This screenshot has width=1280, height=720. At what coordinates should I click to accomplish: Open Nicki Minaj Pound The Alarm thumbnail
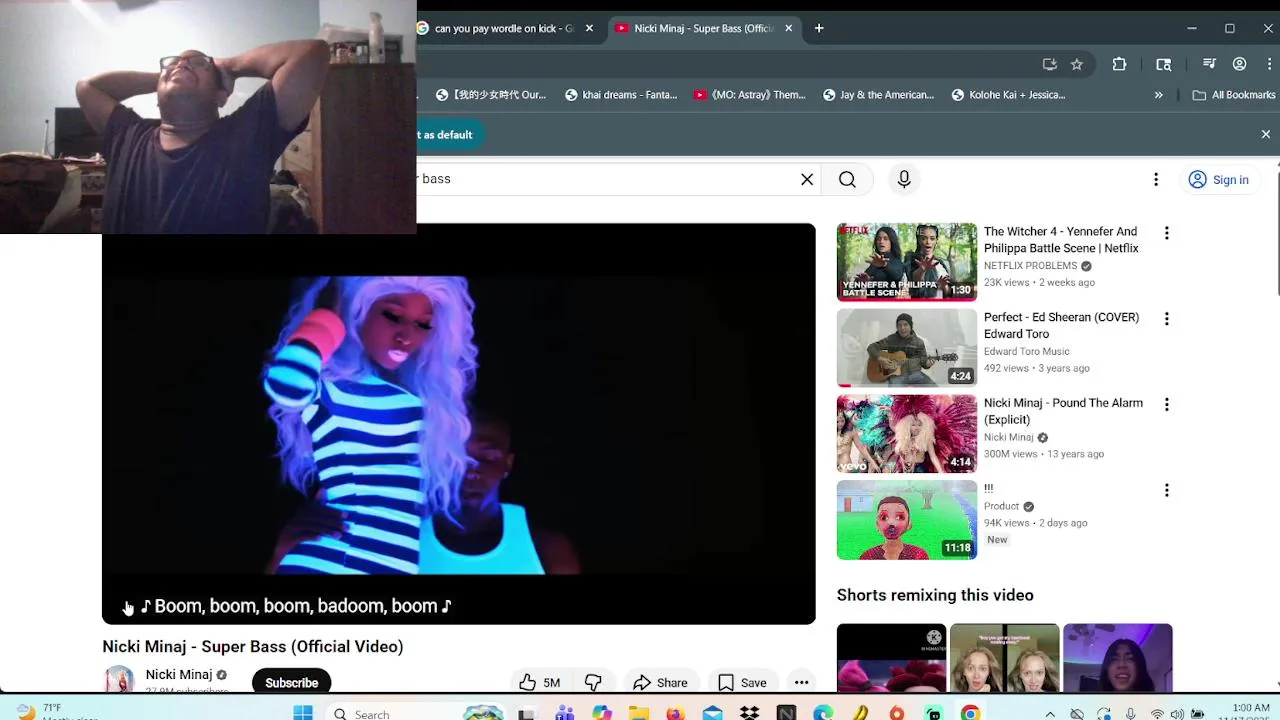coord(907,434)
